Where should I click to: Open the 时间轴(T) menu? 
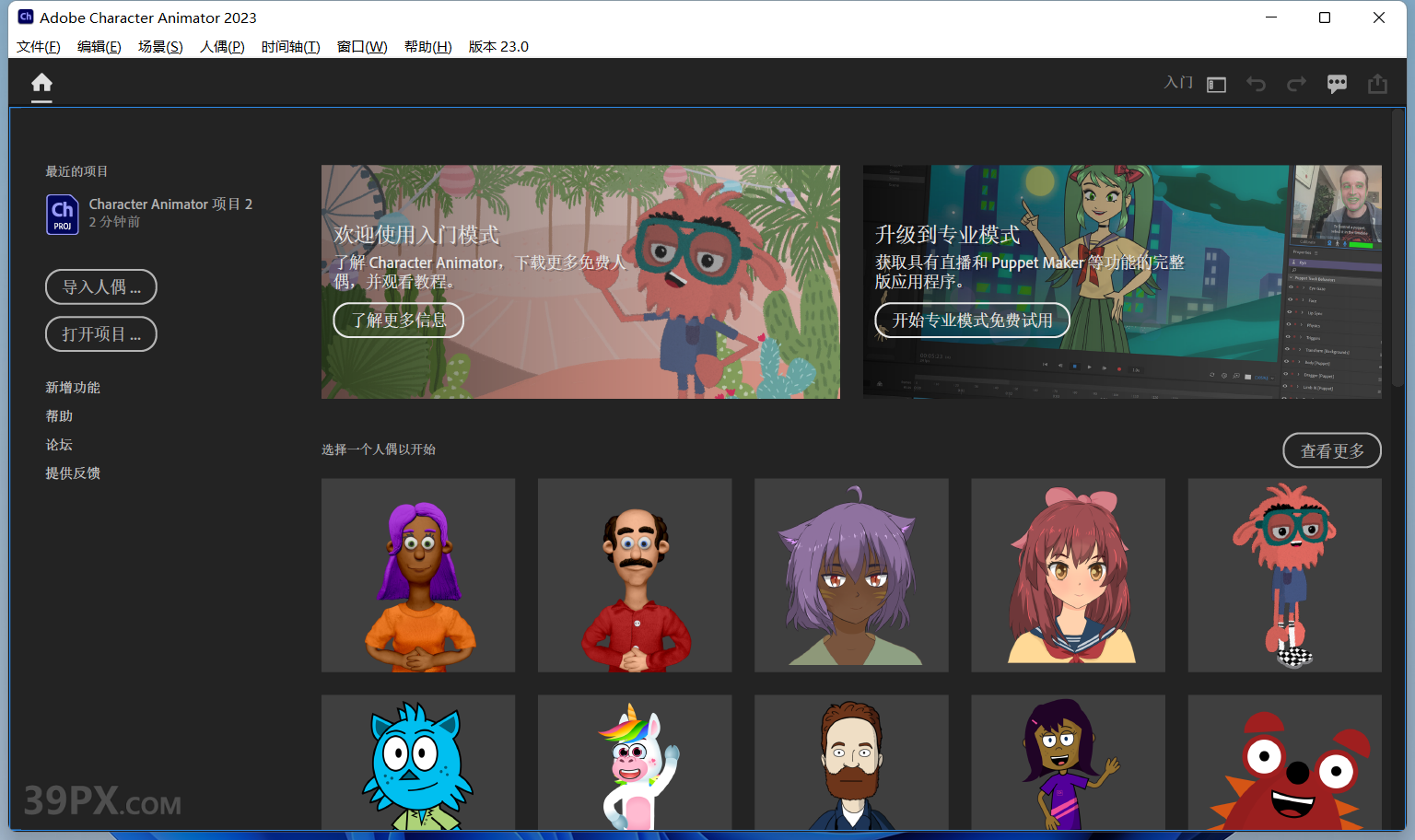tap(291, 46)
